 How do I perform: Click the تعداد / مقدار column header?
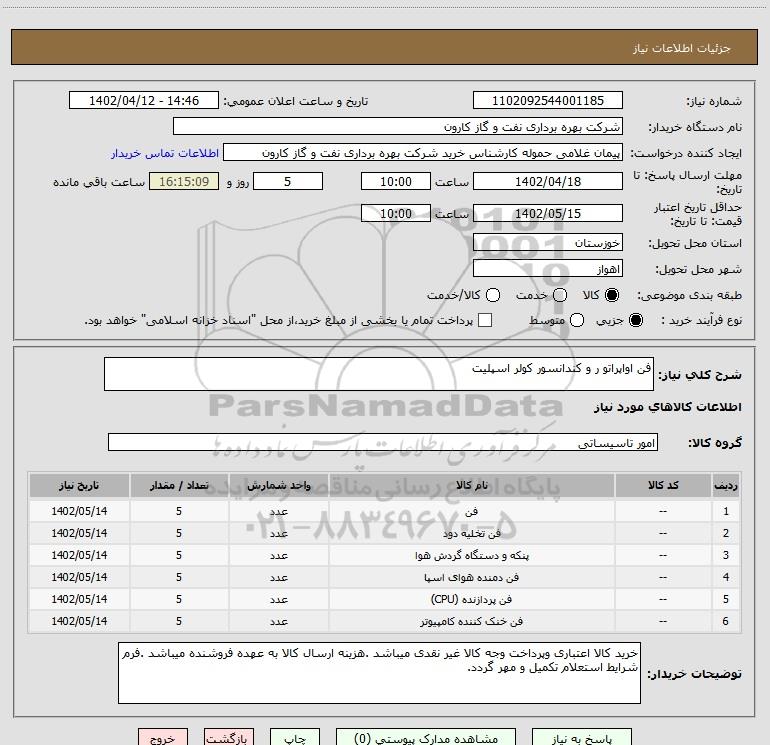click(x=179, y=485)
